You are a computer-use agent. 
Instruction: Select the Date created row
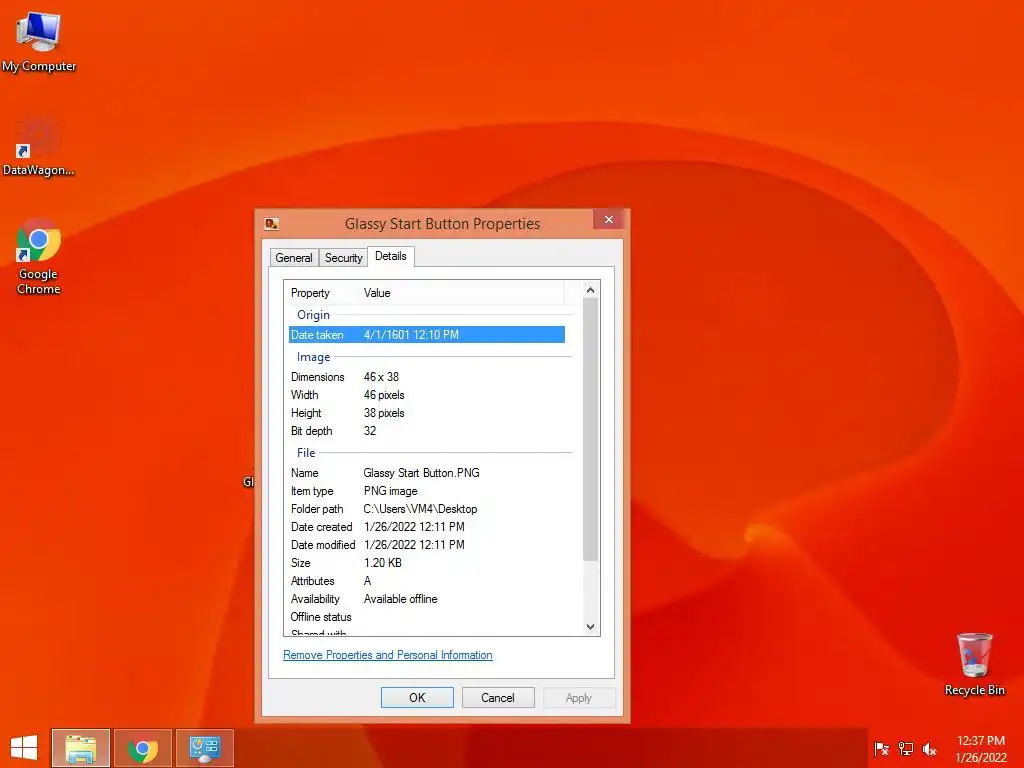(x=427, y=527)
